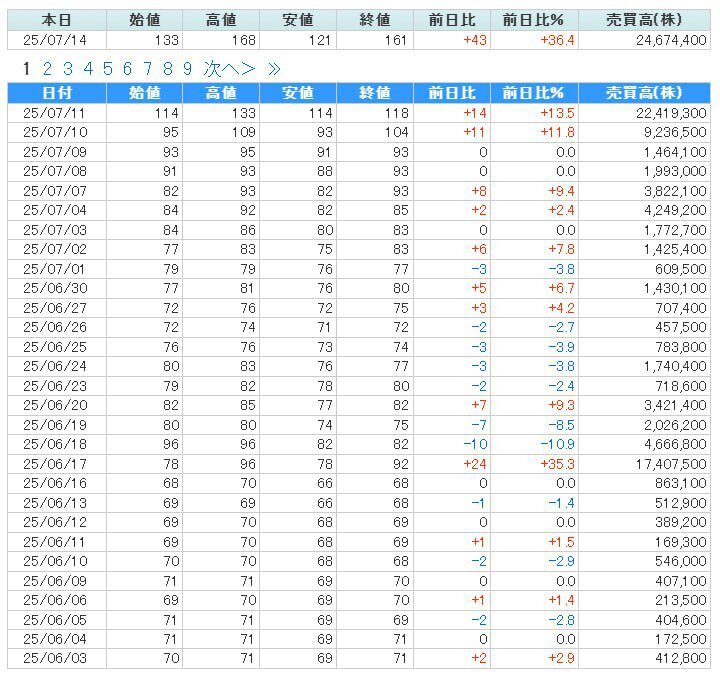Open page 8 of the table
Screen dimensions: 720x675
168,69
